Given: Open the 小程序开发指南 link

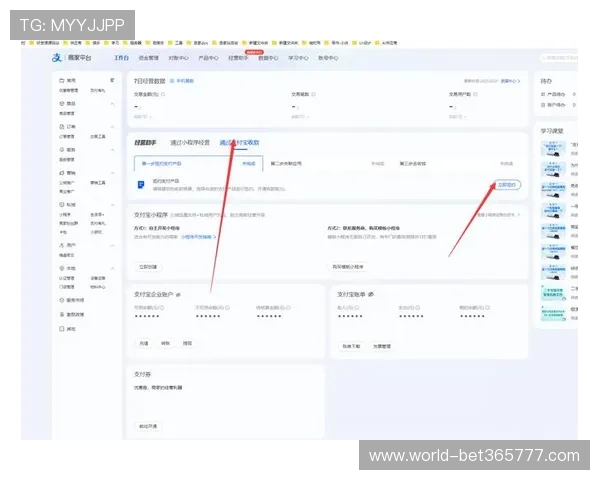Looking at the screenshot, I should (198, 237).
